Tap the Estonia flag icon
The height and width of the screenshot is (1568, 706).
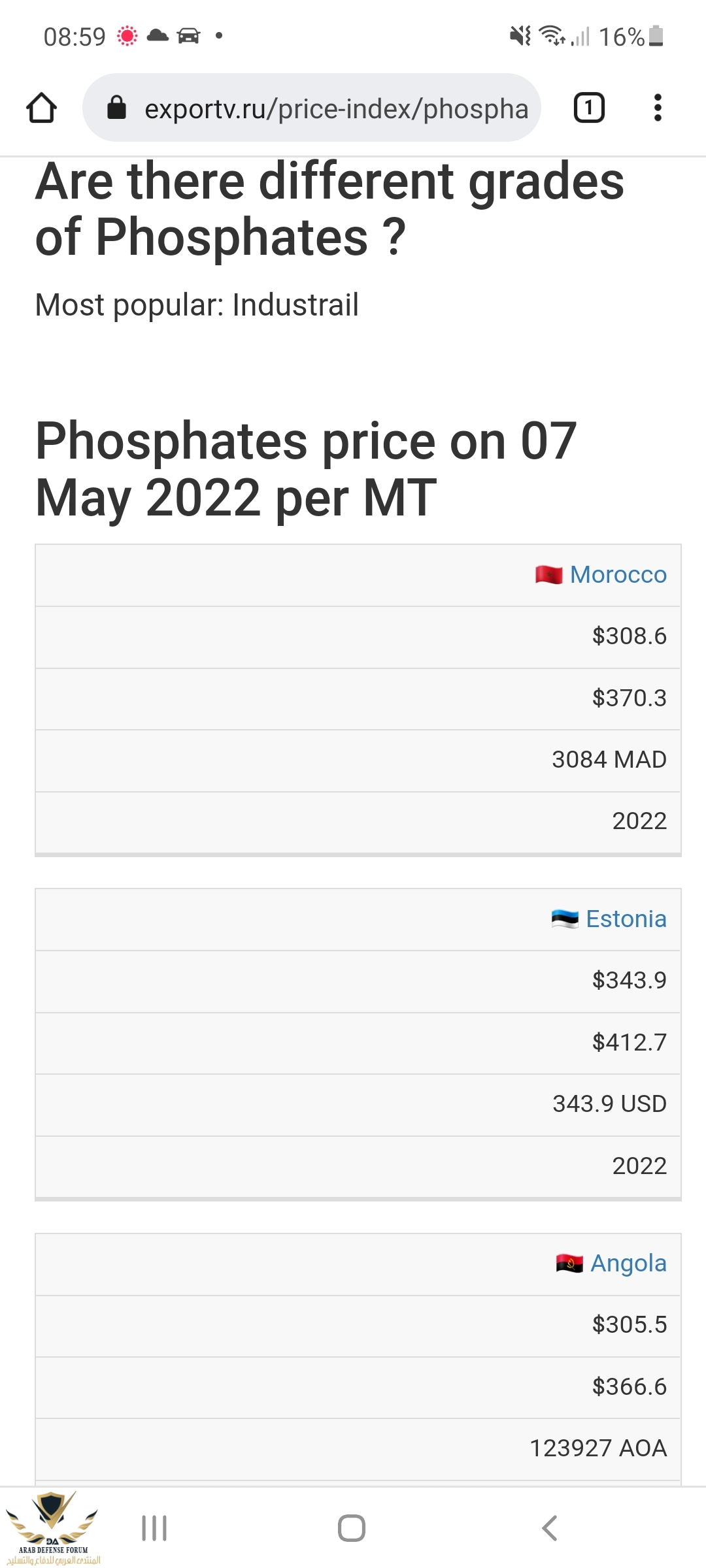coord(565,919)
